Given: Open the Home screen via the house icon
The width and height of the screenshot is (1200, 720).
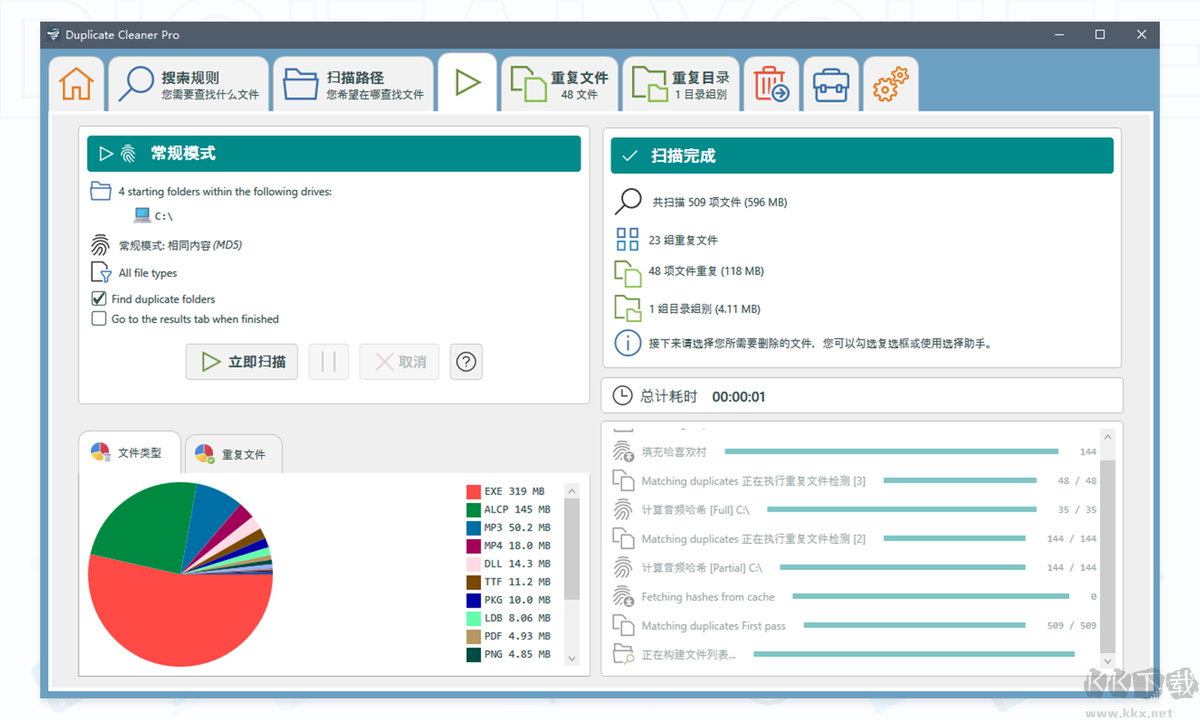Looking at the screenshot, I should coord(76,83).
